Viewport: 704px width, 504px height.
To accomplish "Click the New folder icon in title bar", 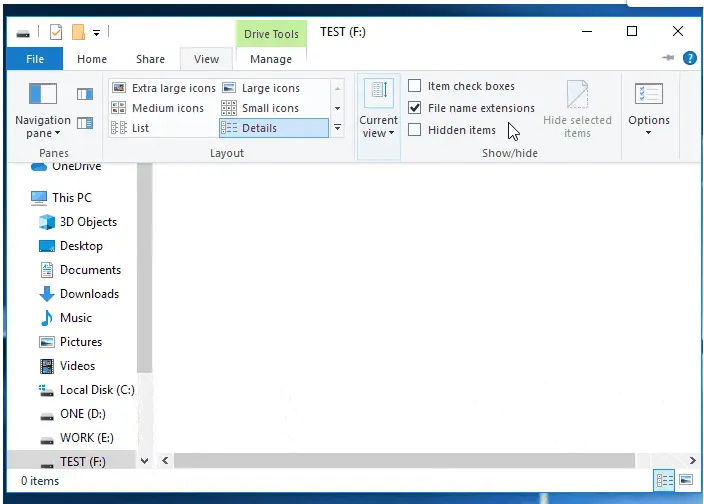I will 78,32.
